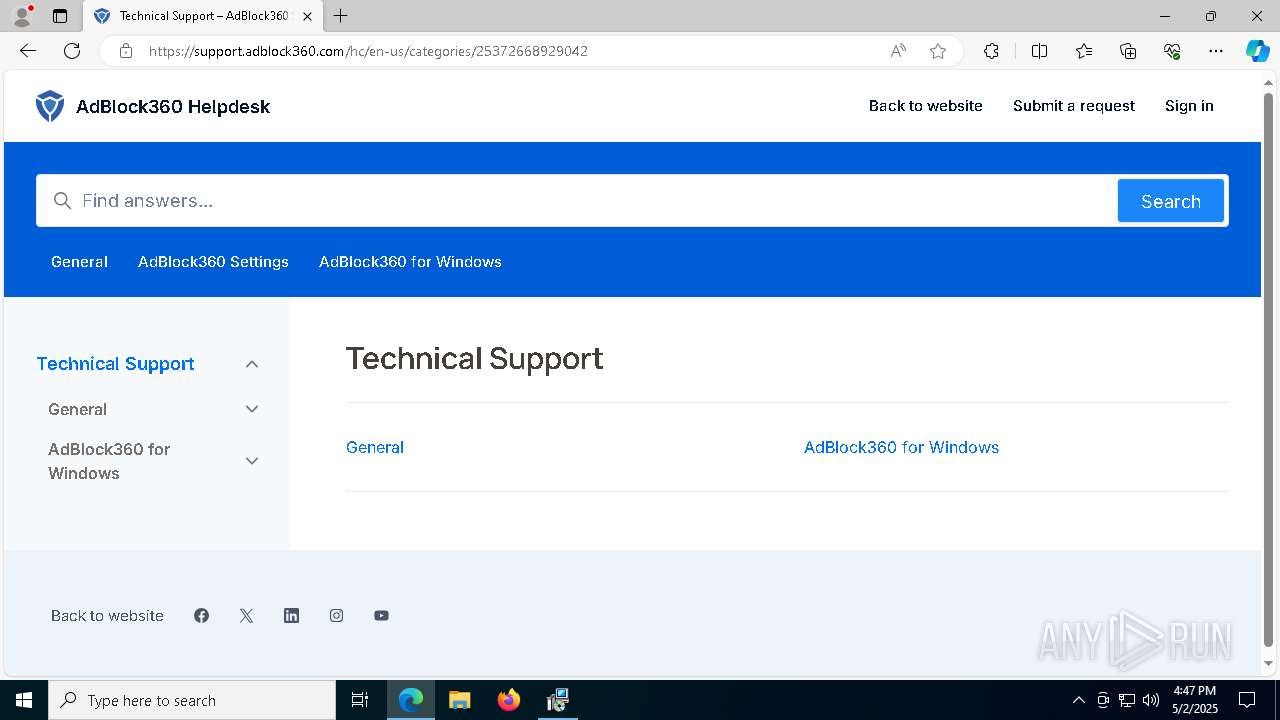Screen dimensions: 1280x720
Task: Collapse Technical Support sidebar section
Action: point(252,364)
